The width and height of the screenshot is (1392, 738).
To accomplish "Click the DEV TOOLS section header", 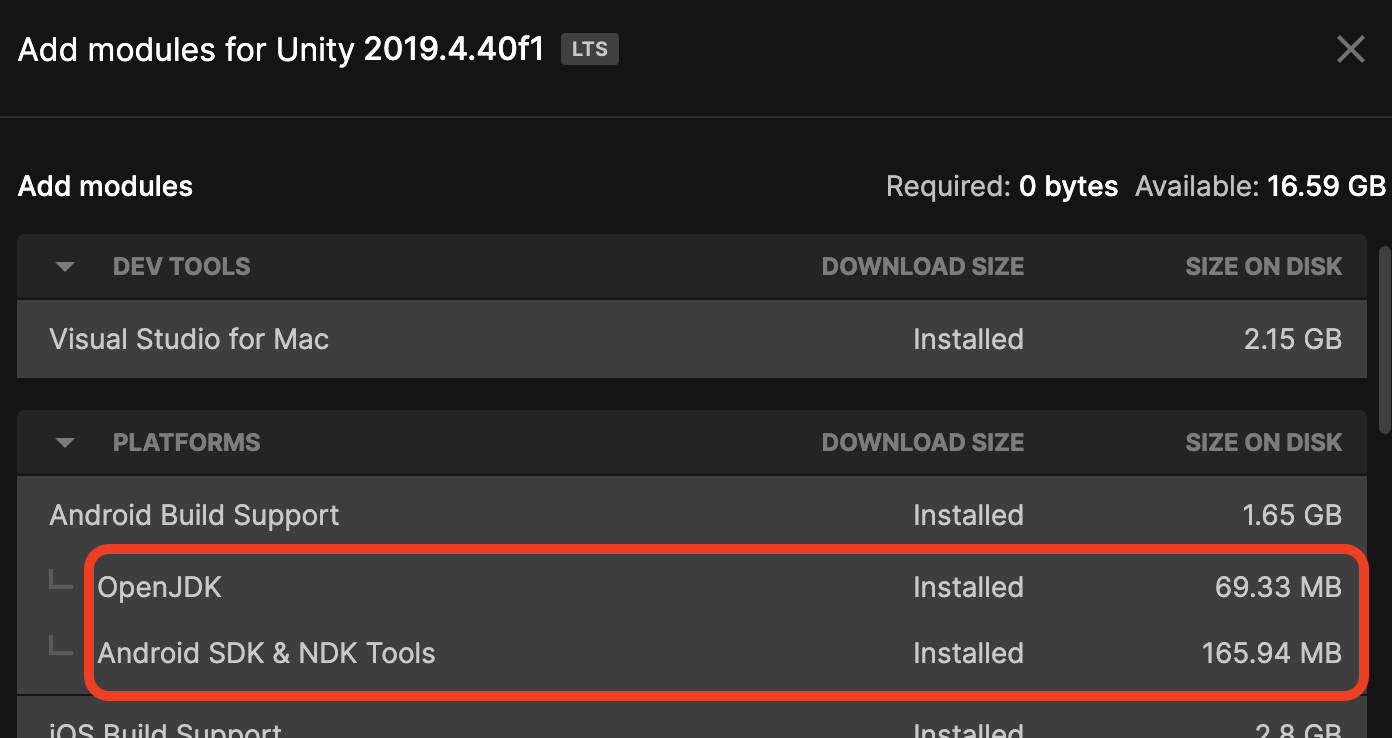I will [181, 266].
